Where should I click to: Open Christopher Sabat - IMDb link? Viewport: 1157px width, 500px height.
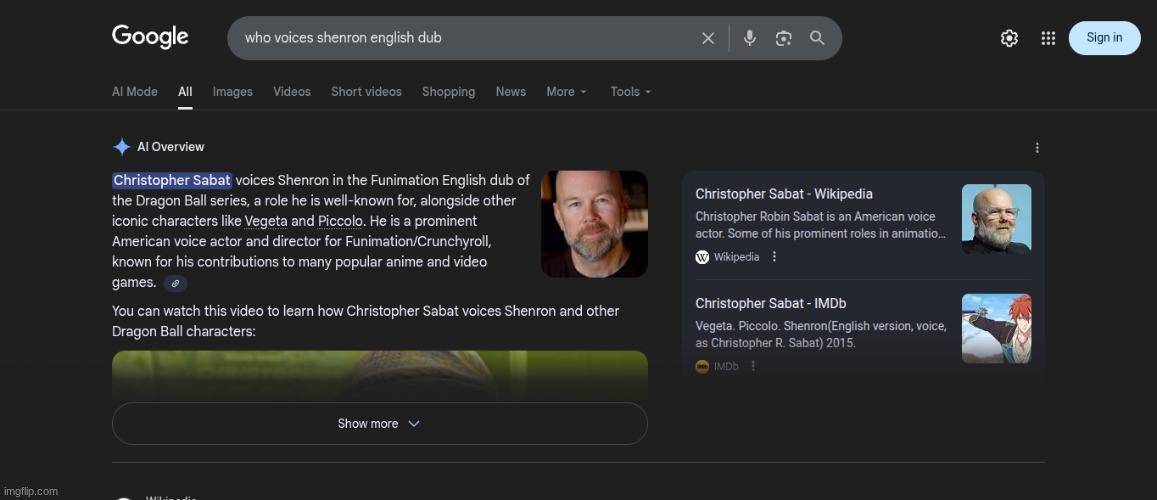coord(771,303)
